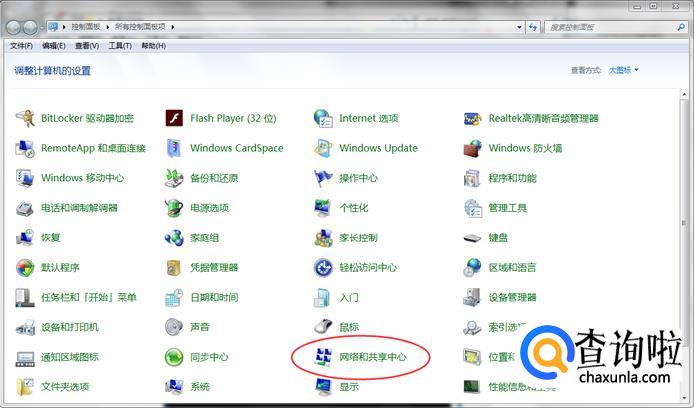This screenshot has height=408, width=694.
Task: Open 管理工具 icon
Action: click(x=472, y=208)
